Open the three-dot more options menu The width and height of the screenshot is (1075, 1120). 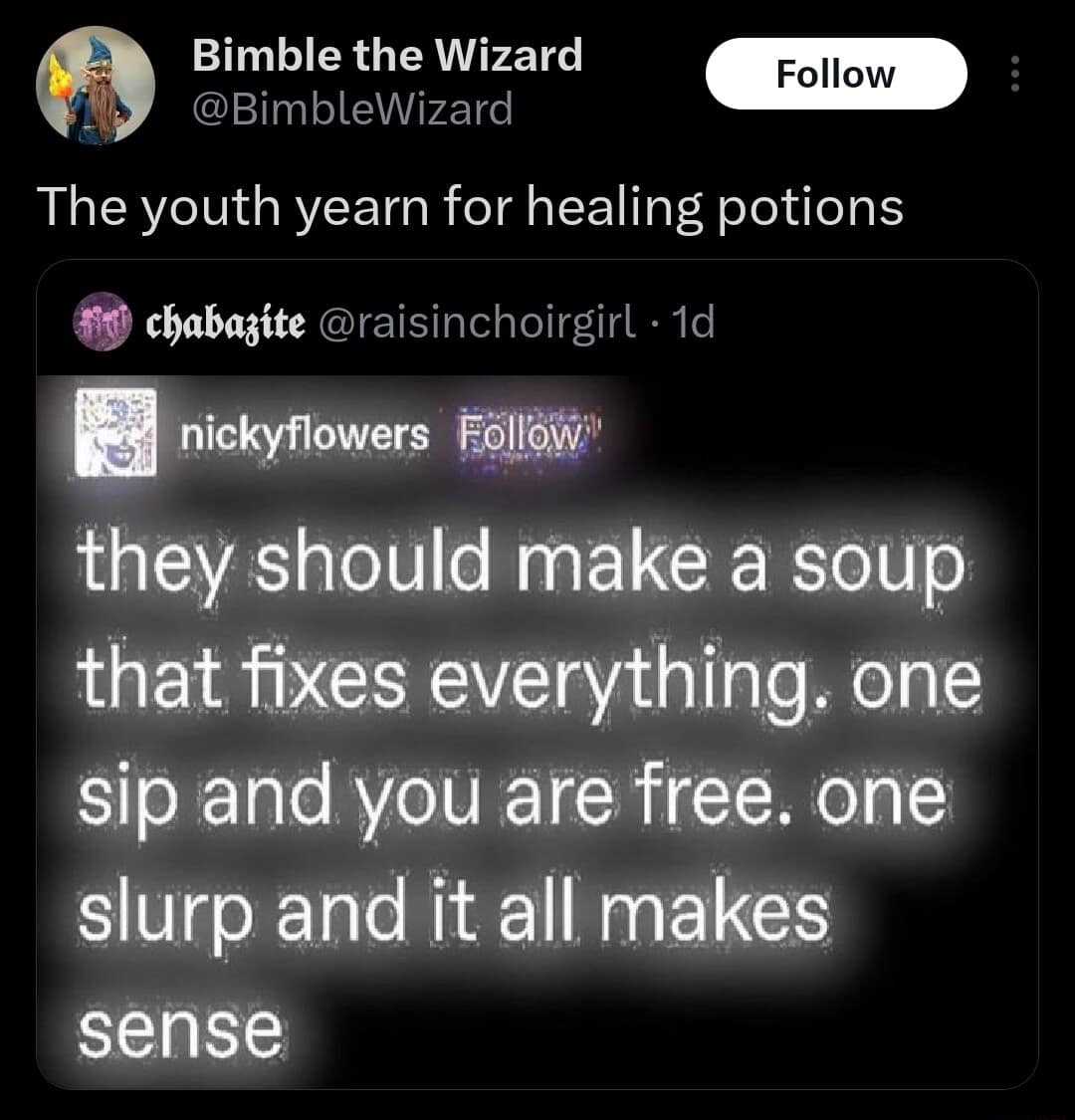point(1014,75)
